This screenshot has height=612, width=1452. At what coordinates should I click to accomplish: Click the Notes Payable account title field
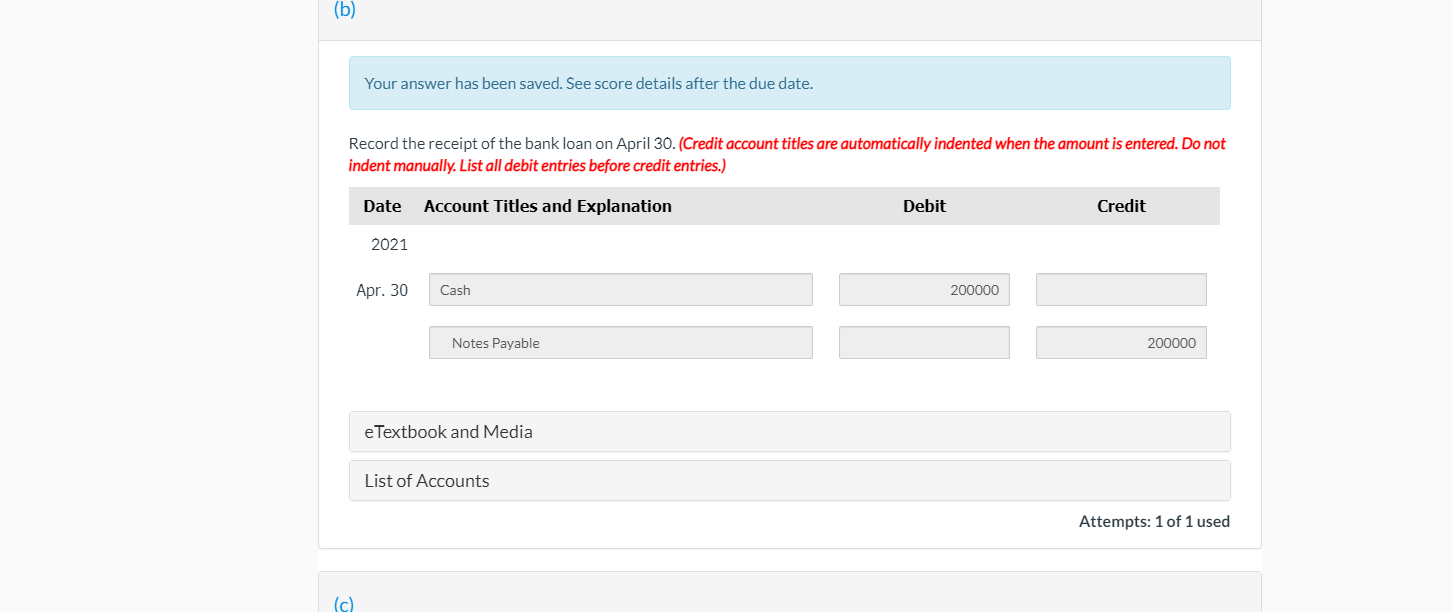(x=620, y=342)
